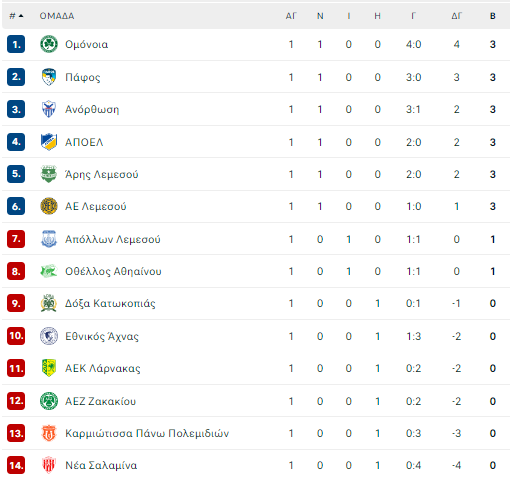510x481 pixels.
Task: Open the Ανόρθωση crest icon
Action: (49, 109)
